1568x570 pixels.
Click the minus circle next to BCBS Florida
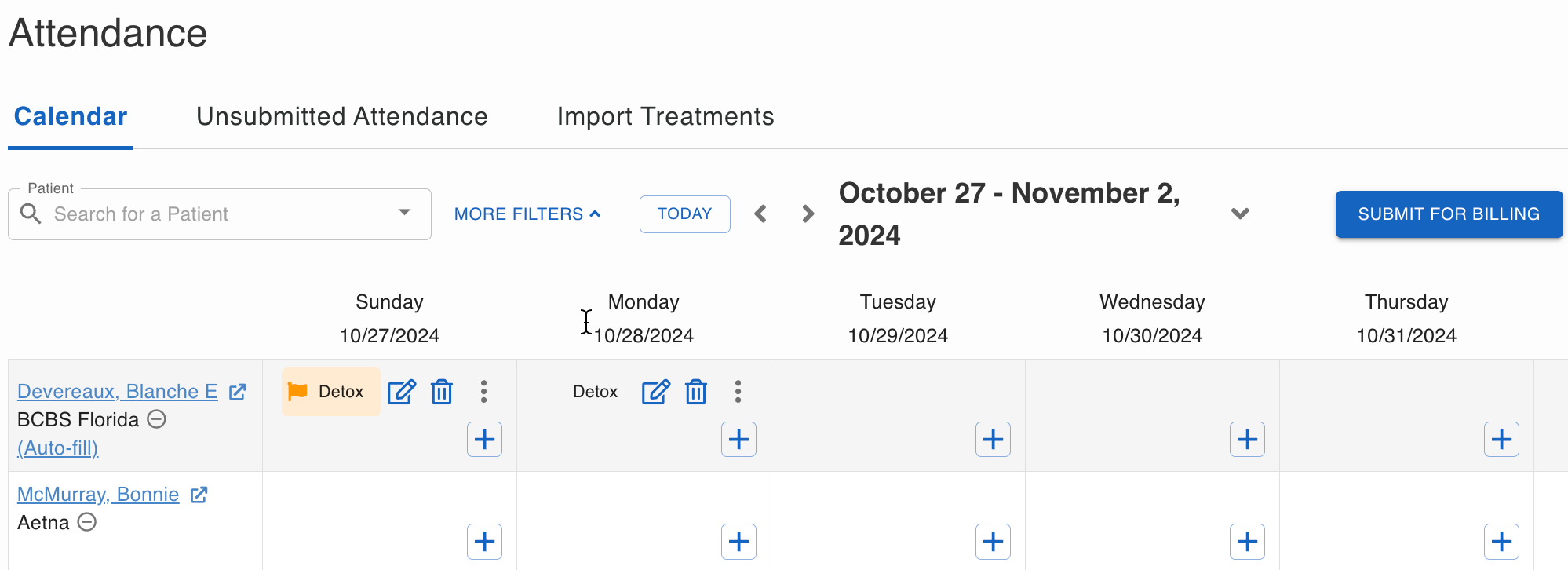pos(157,419)
